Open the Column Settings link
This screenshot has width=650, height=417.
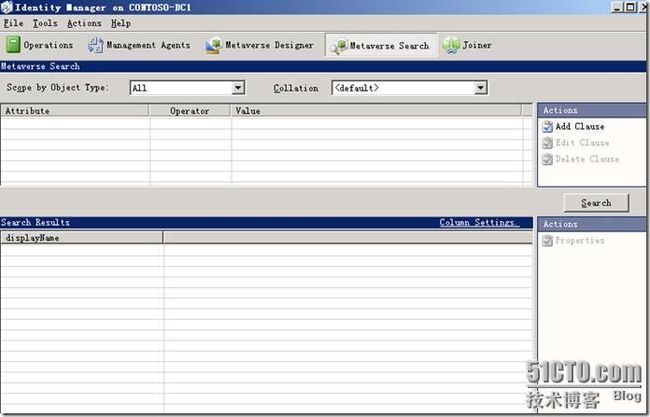tap(479, 223)
